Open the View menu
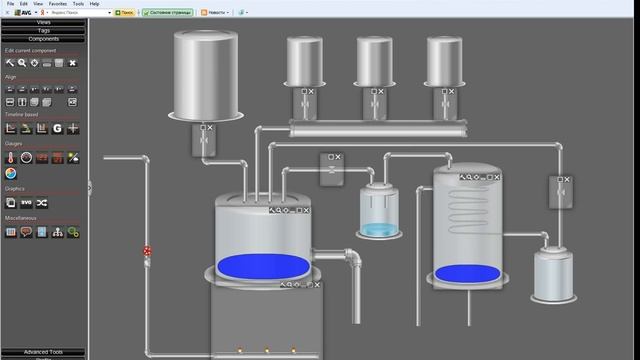This screenshot has height=360, width=640. 38,4
